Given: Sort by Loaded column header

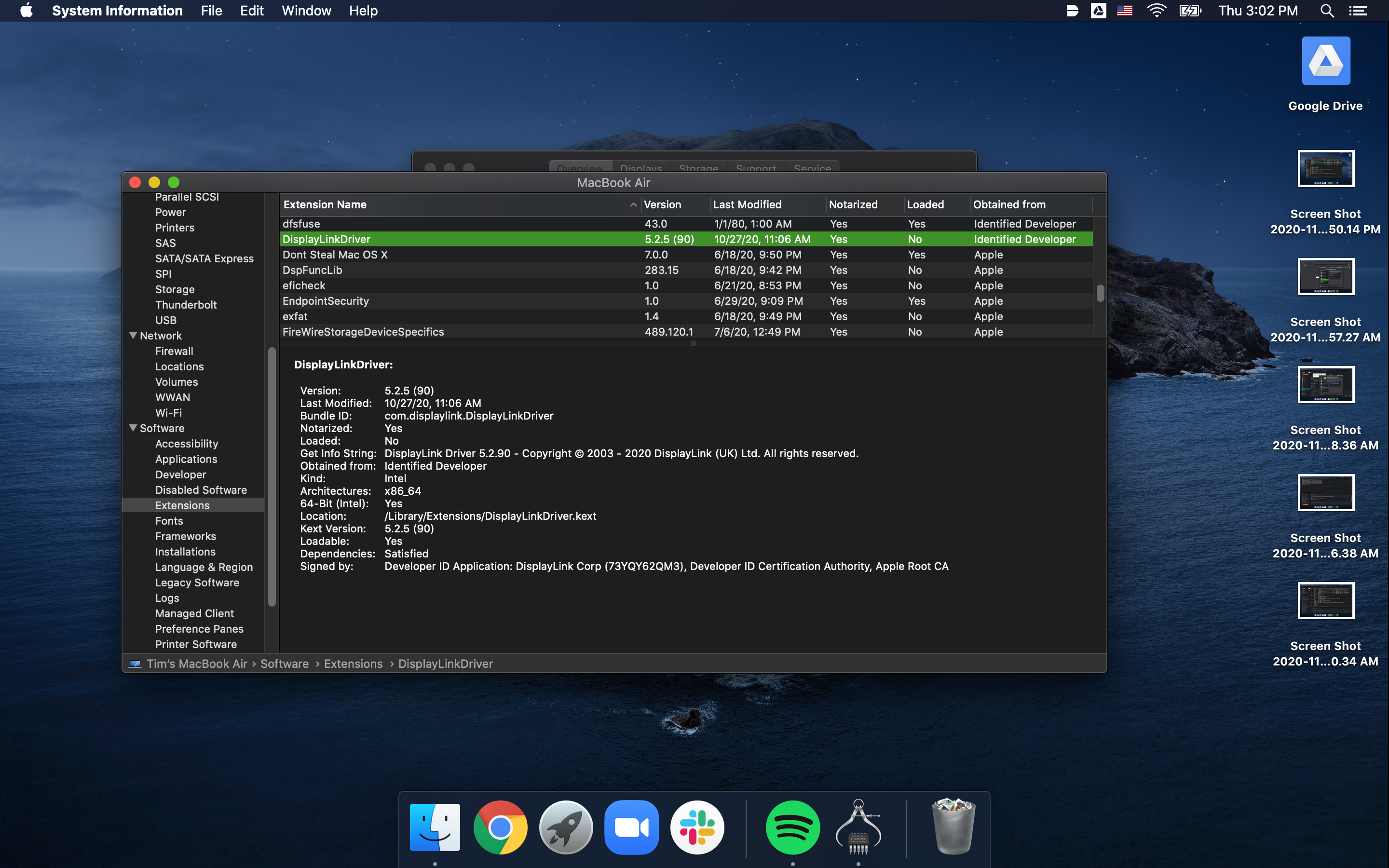Looking at the screenshot, I should pos(937,204).
